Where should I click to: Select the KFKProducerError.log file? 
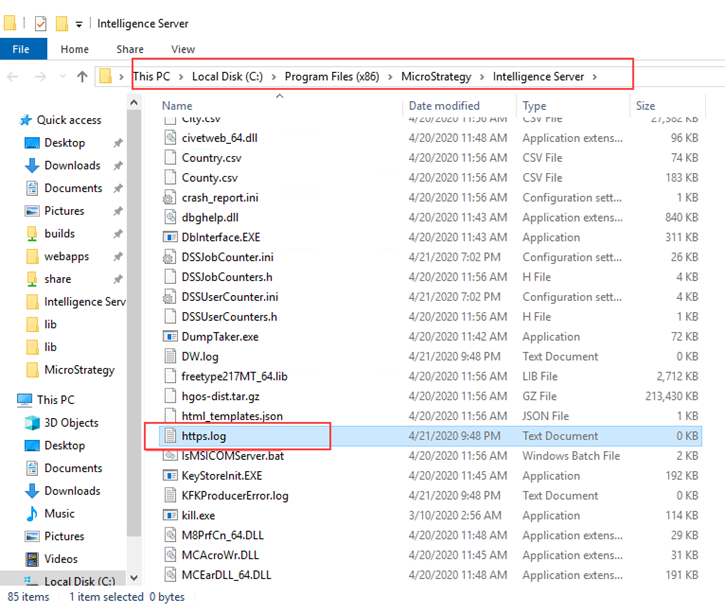(x=235, y=495)
